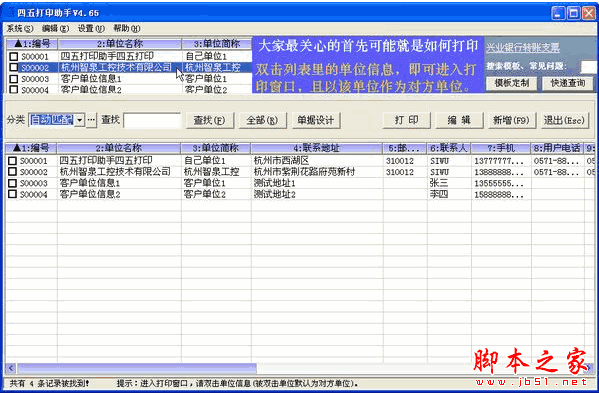Click the 新增(F9) button
The image size is (599, 393).
coord(512,121)
